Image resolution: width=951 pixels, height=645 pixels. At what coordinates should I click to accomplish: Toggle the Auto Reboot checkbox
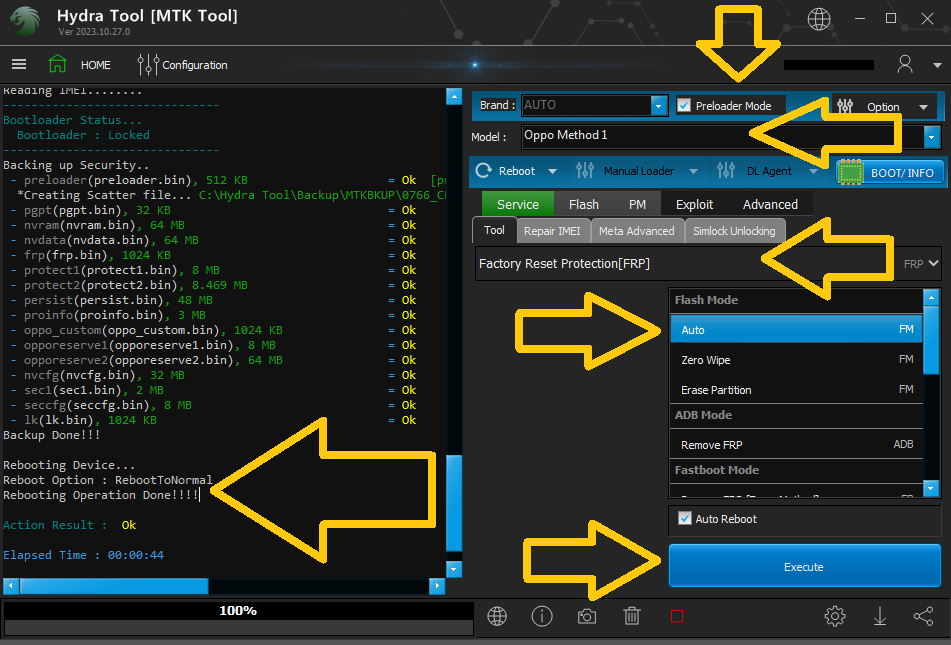click(x=684, y=519)
